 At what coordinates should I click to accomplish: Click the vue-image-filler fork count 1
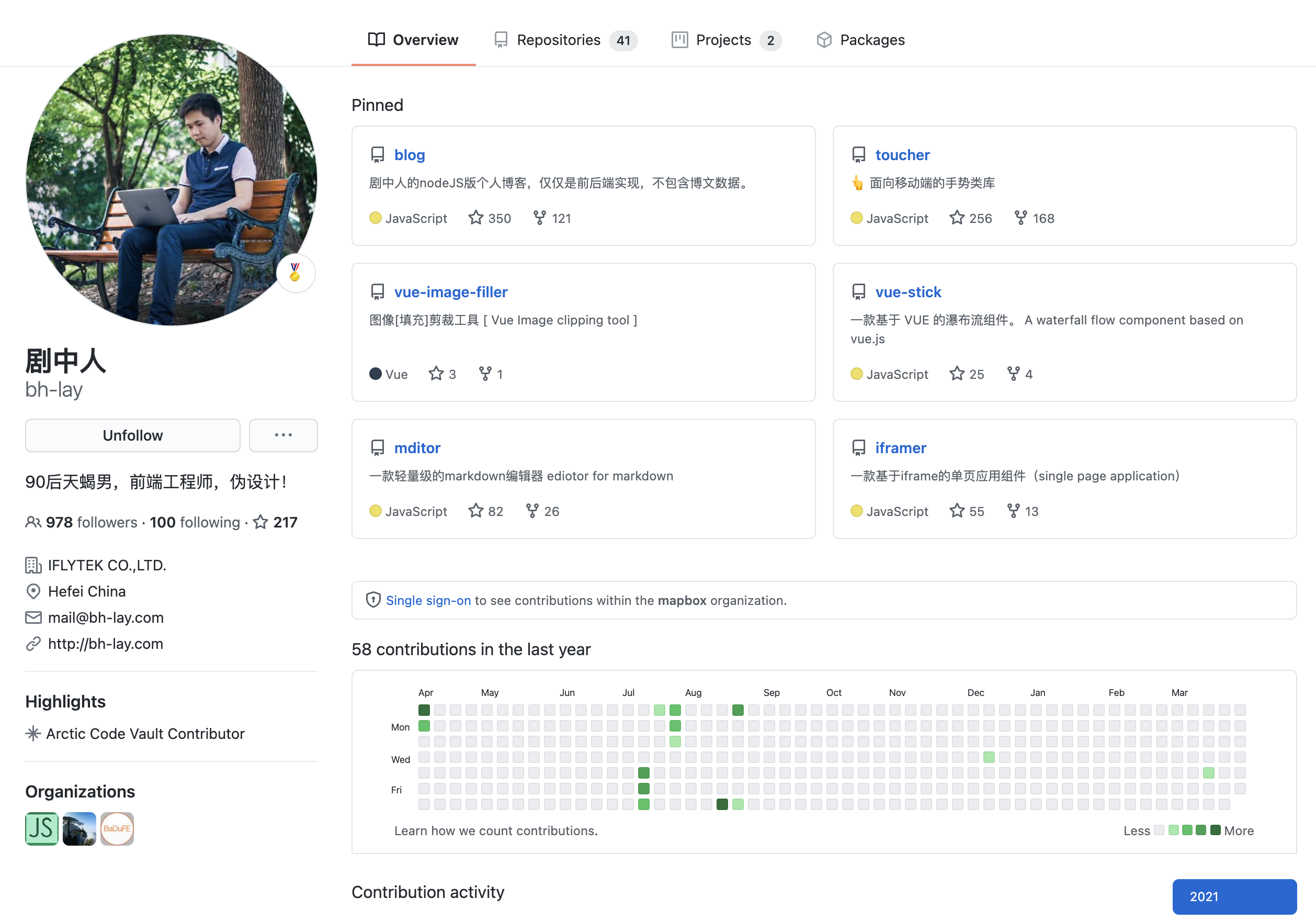tap(491, 374)
